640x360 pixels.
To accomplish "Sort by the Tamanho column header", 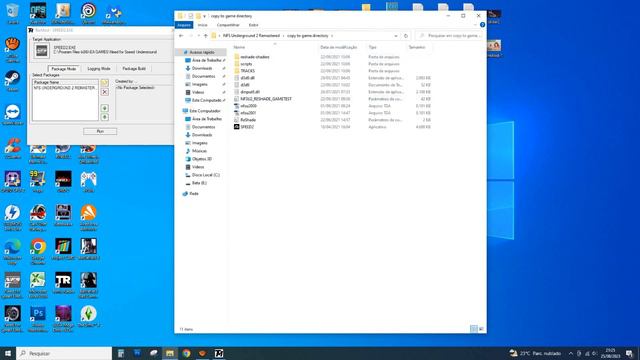I will point(417,47).
